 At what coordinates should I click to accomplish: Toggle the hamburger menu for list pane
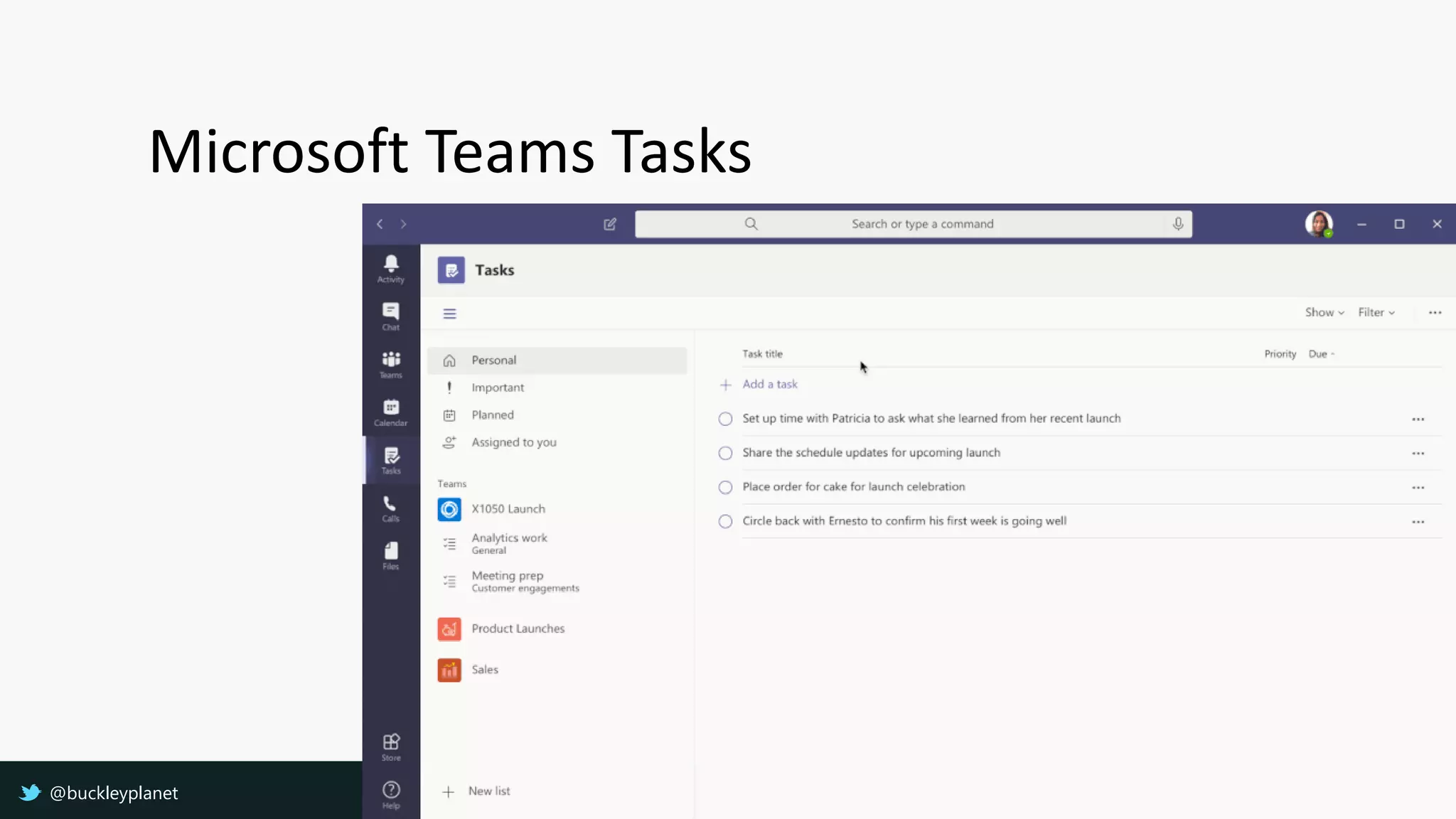point(449,314)
